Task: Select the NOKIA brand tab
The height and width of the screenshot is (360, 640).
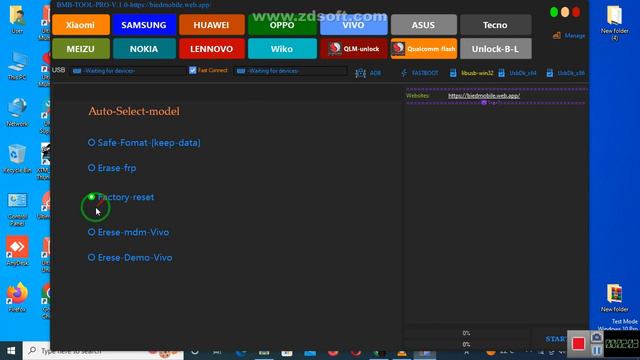Action: tap(144, 49)
